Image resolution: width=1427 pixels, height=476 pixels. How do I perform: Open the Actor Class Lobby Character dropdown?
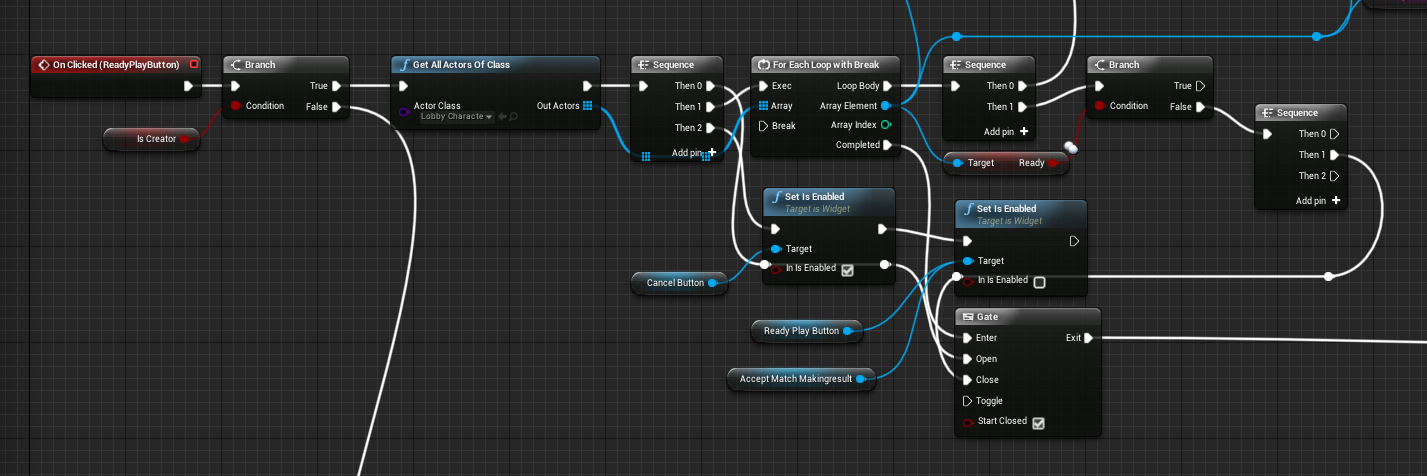456,117
